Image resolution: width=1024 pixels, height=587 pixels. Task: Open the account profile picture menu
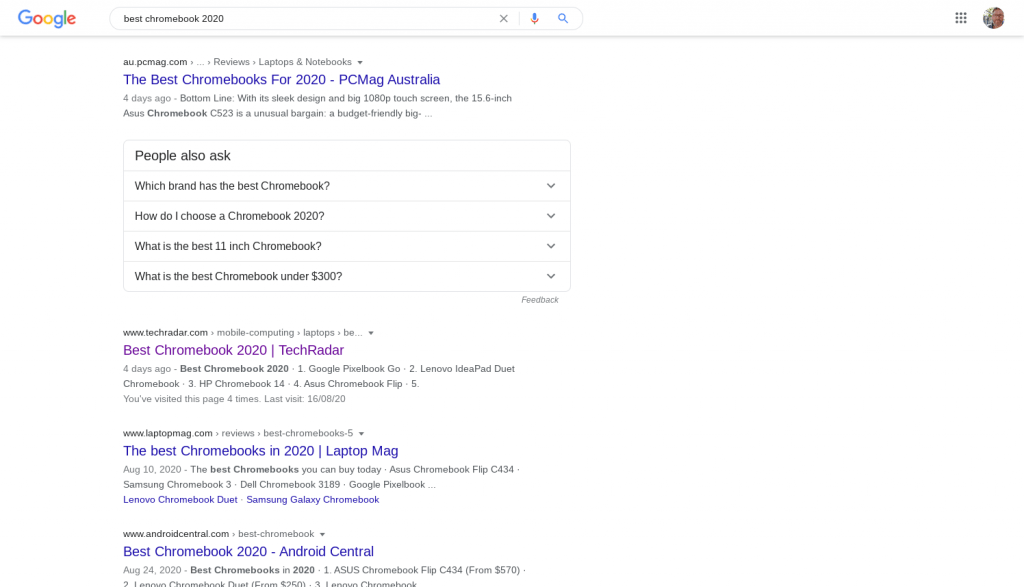coord(993,18)
